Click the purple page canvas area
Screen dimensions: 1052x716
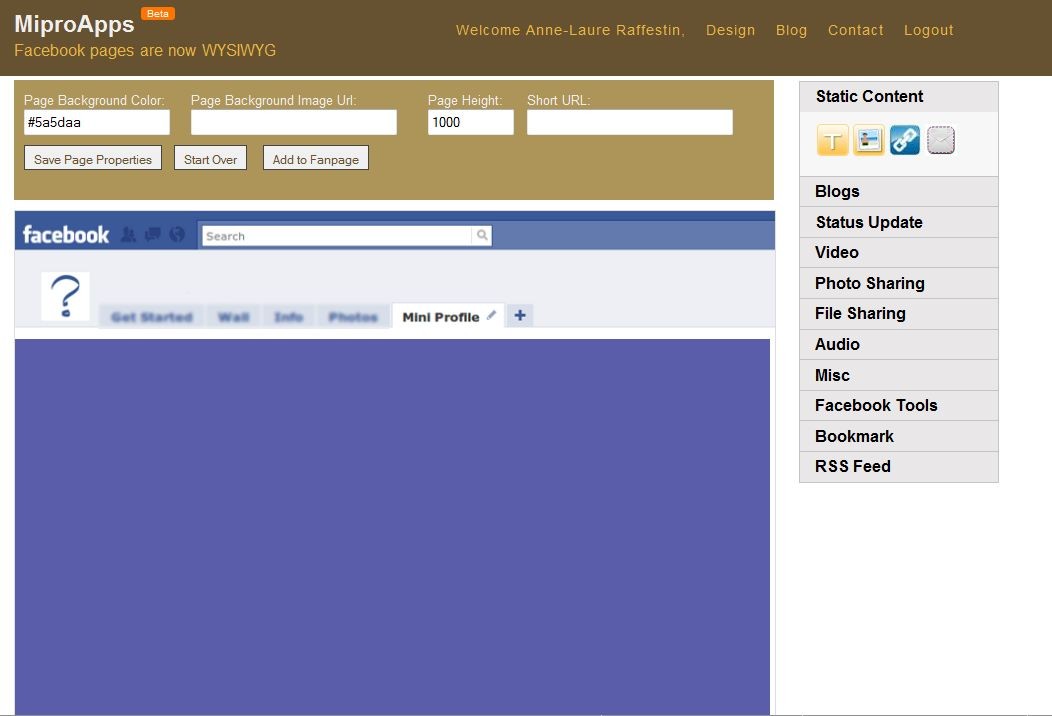392,527
